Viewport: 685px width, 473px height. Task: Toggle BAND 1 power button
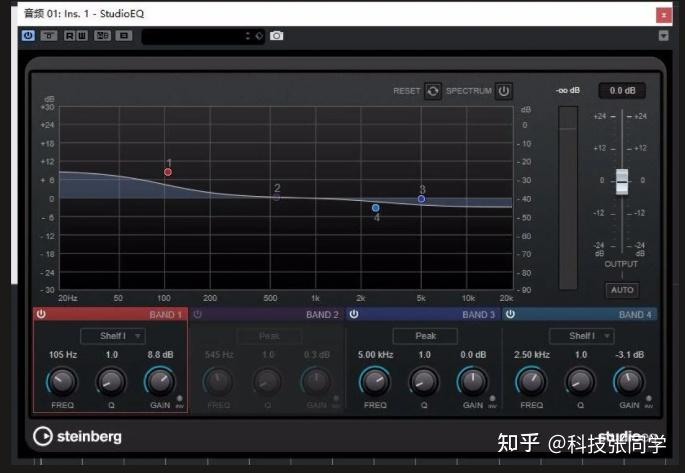[41, 314]
